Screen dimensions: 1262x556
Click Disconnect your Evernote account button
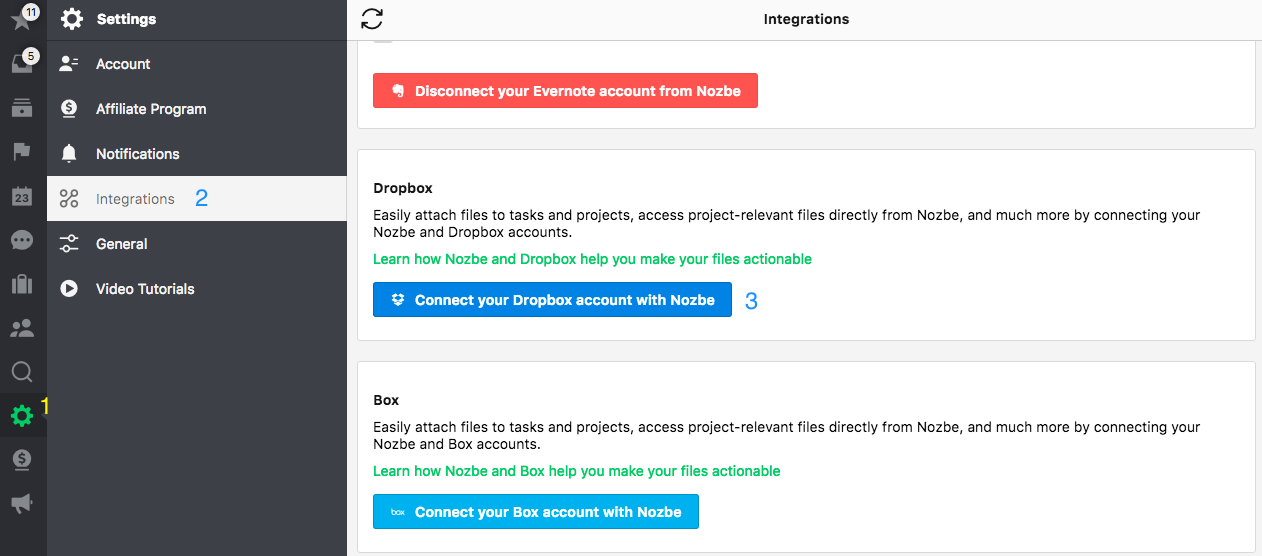coord(565,91)
